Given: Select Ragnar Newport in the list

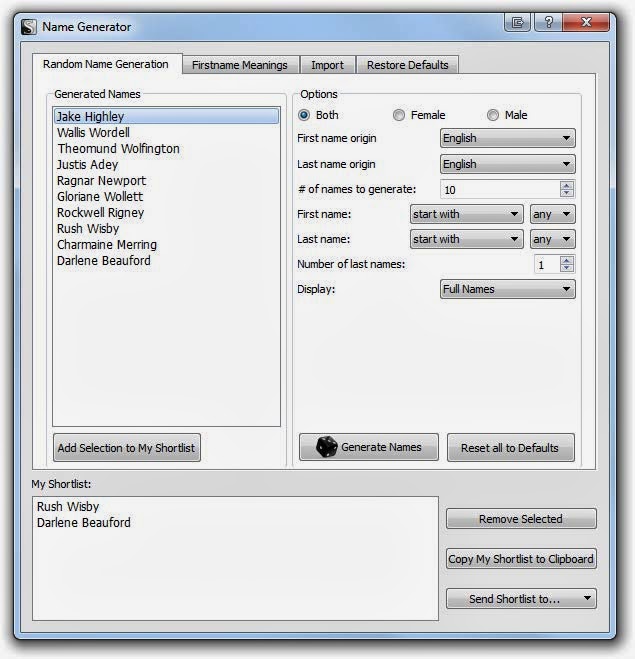Looking at the screenshot, I should pos(166,181).
